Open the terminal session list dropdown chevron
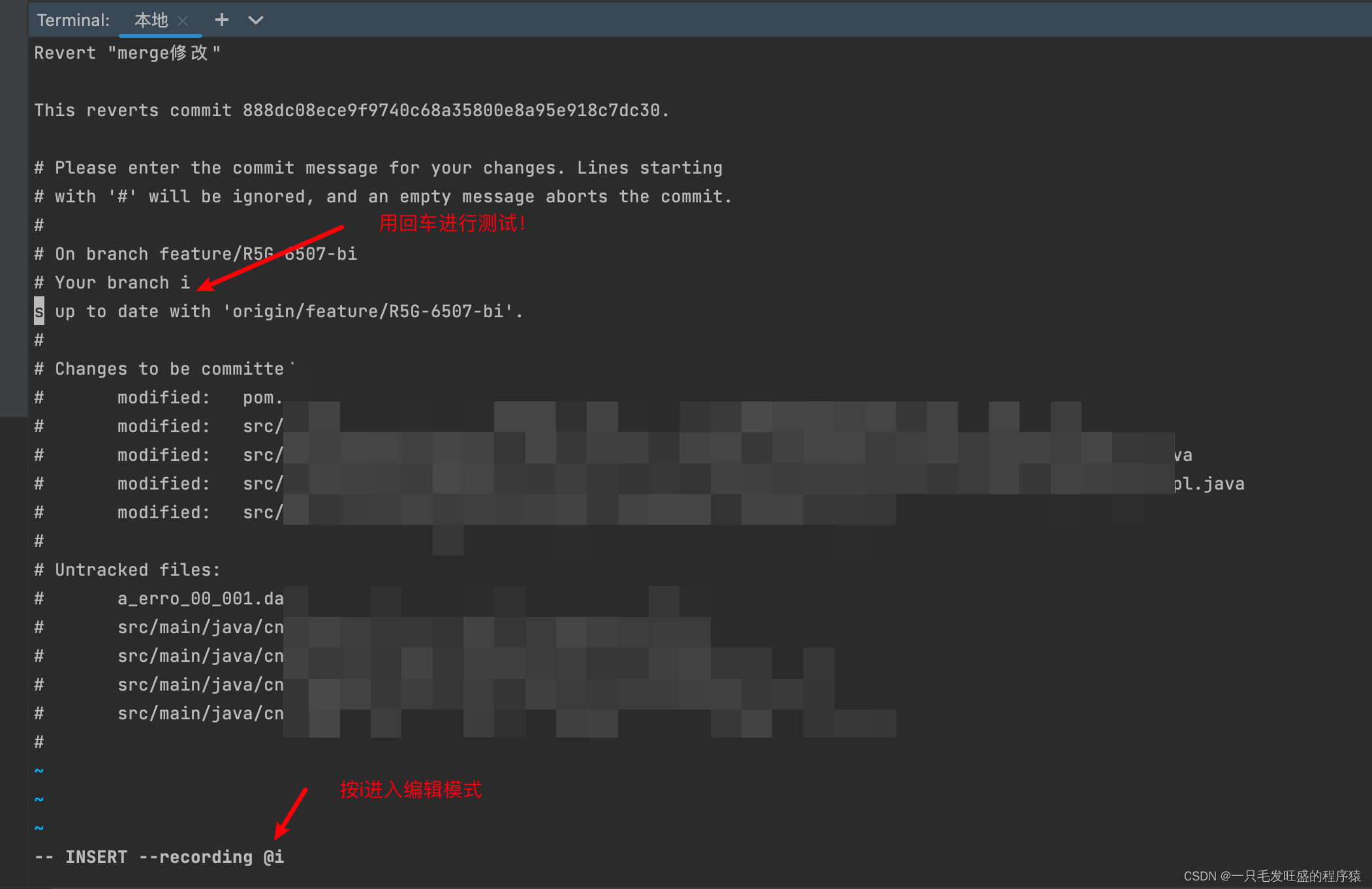This screenshot has width=1372, height=889. [256, 20]
